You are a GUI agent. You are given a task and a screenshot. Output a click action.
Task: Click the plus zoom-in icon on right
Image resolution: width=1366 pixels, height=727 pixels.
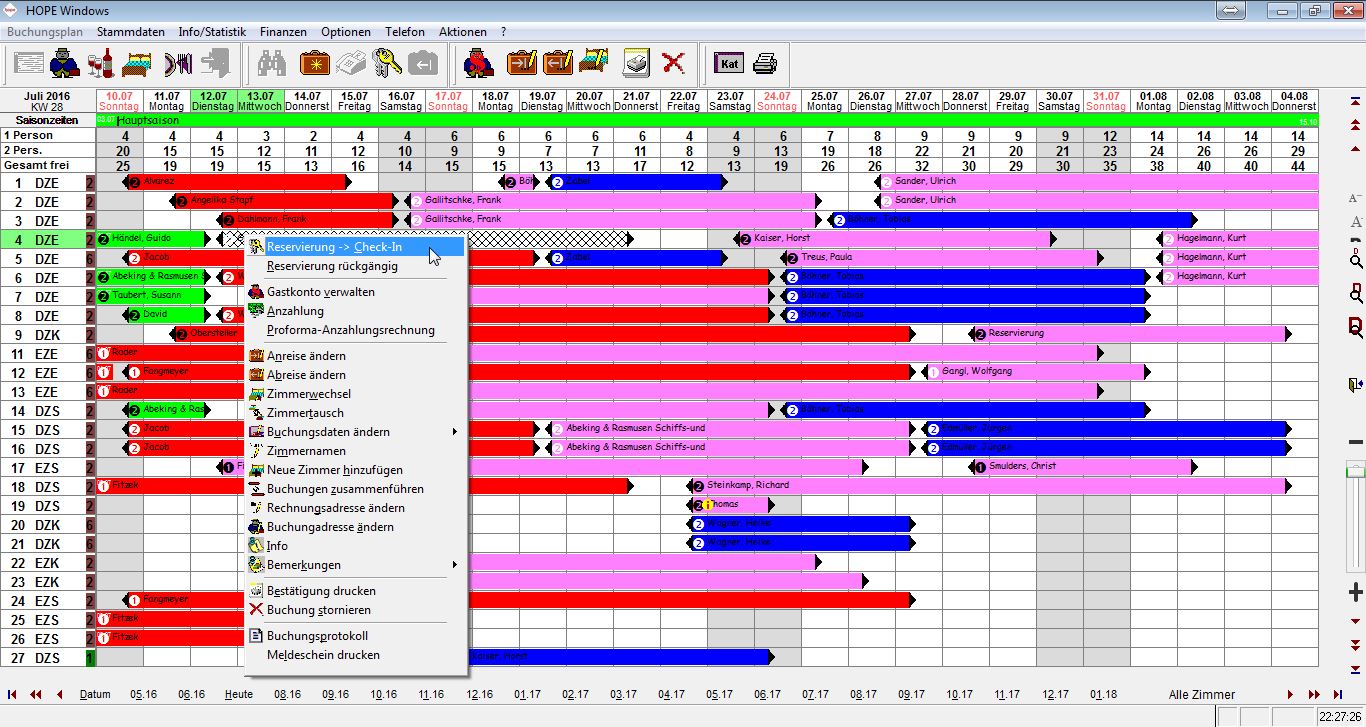1356,593
